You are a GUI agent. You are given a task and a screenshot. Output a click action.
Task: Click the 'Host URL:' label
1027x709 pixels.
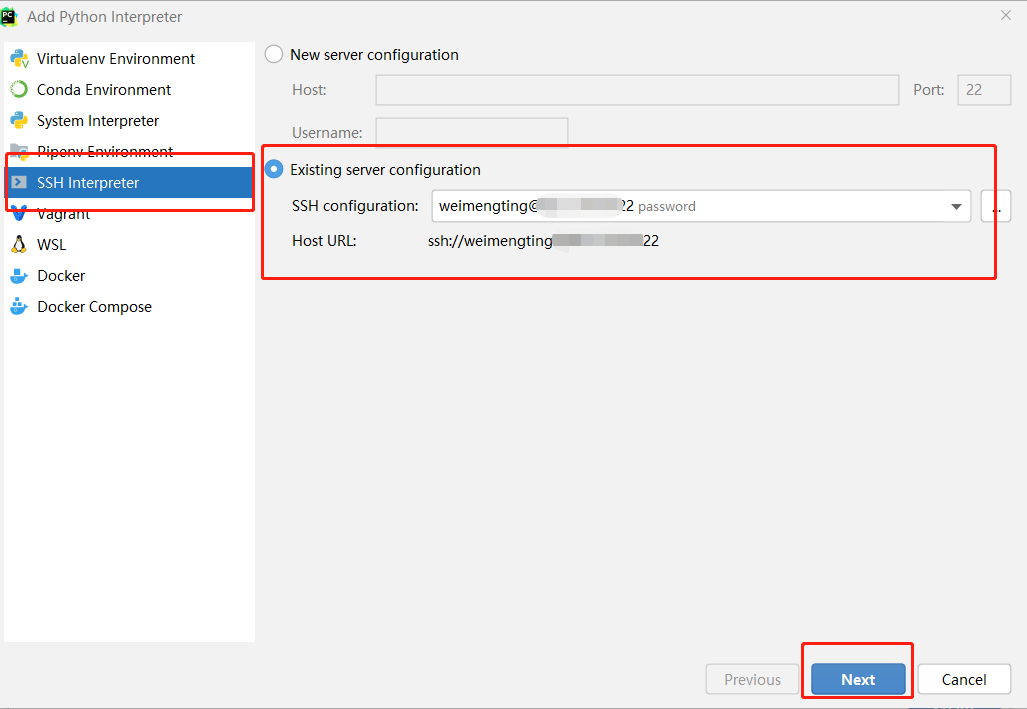(324, 241)
